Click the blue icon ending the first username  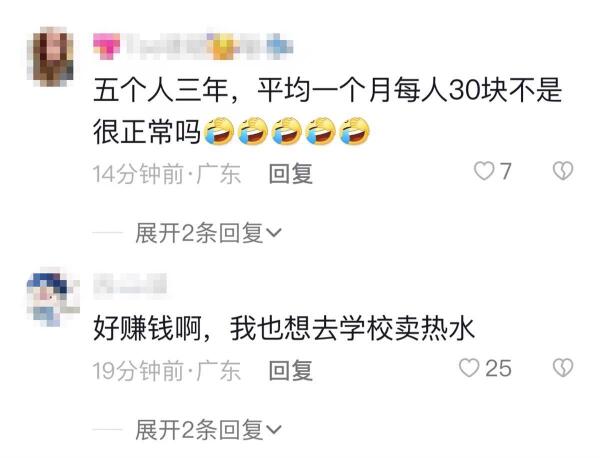point(280,46)
